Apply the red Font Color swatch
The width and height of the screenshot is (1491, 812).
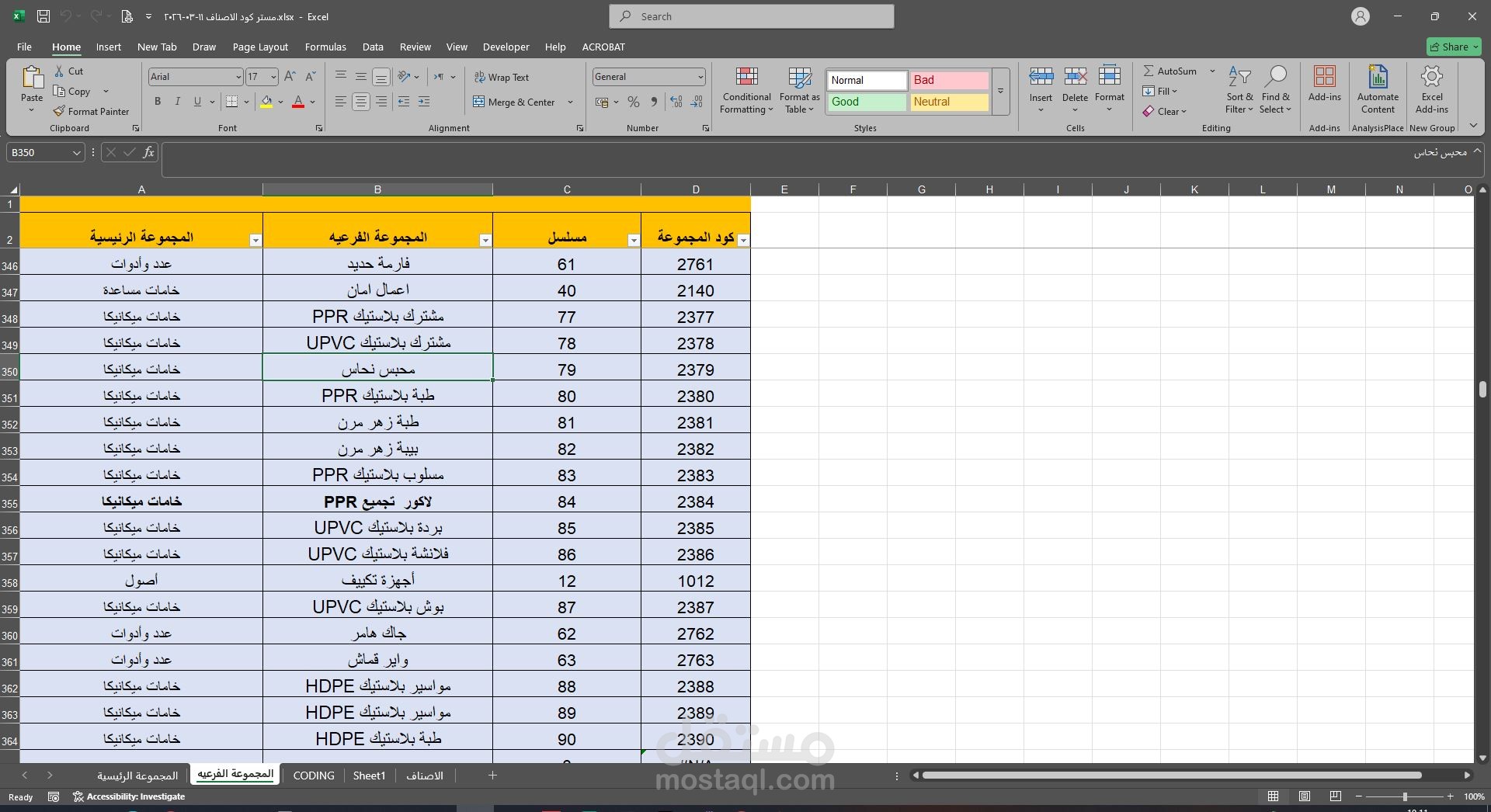point(297,102)
